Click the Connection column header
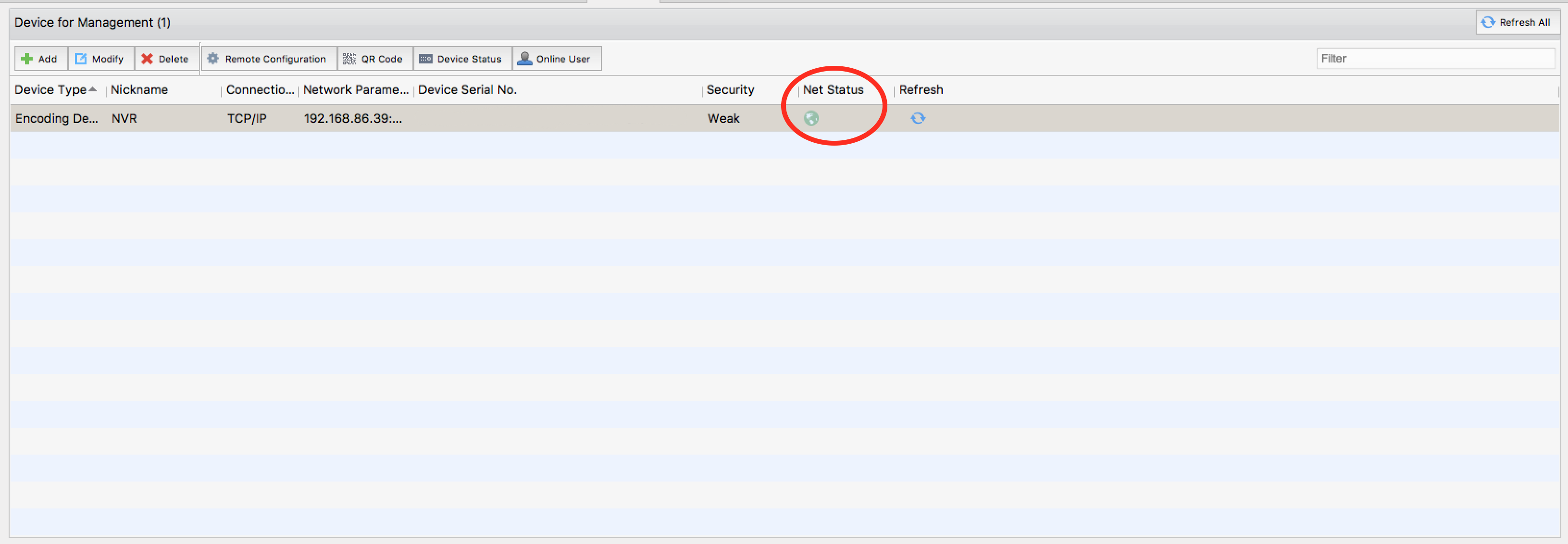 260,90
